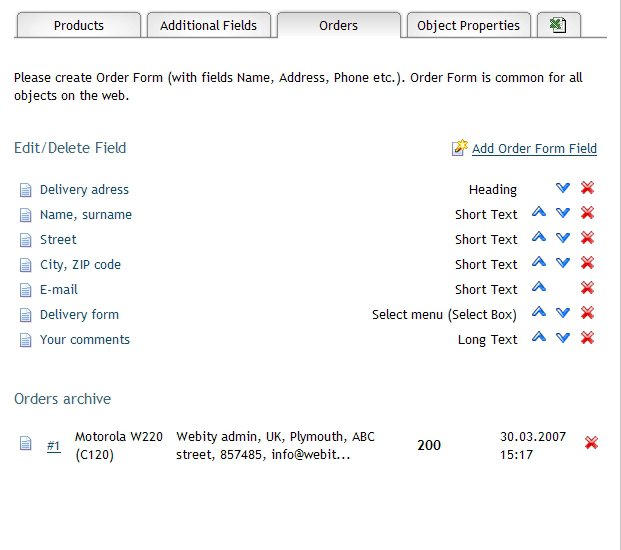Move Street field down
This screenshot has width=621, height=550.
coord(563,238)
